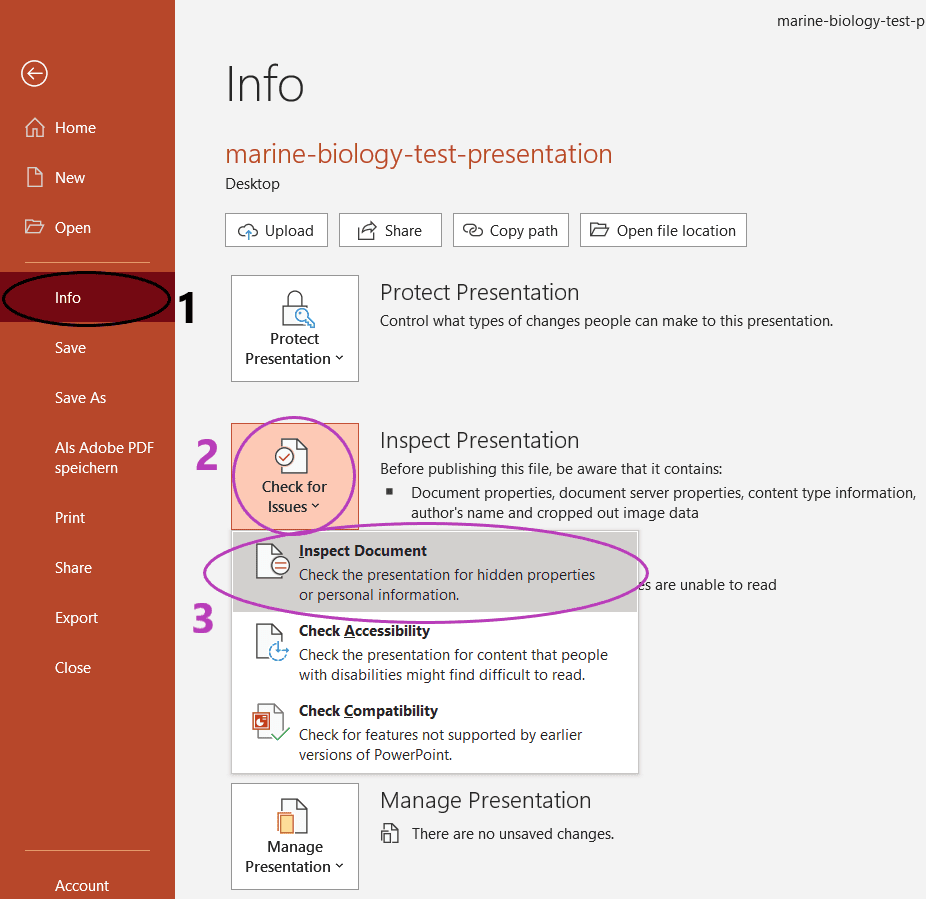Click the Inspect Document page icon
Screen dimensions: 926x899
click(x=272, y=562)
